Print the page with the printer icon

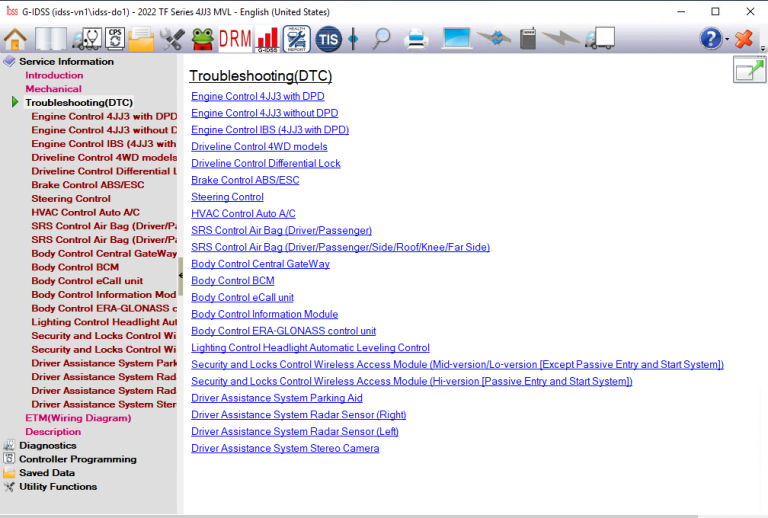click(x=416, y=39)
